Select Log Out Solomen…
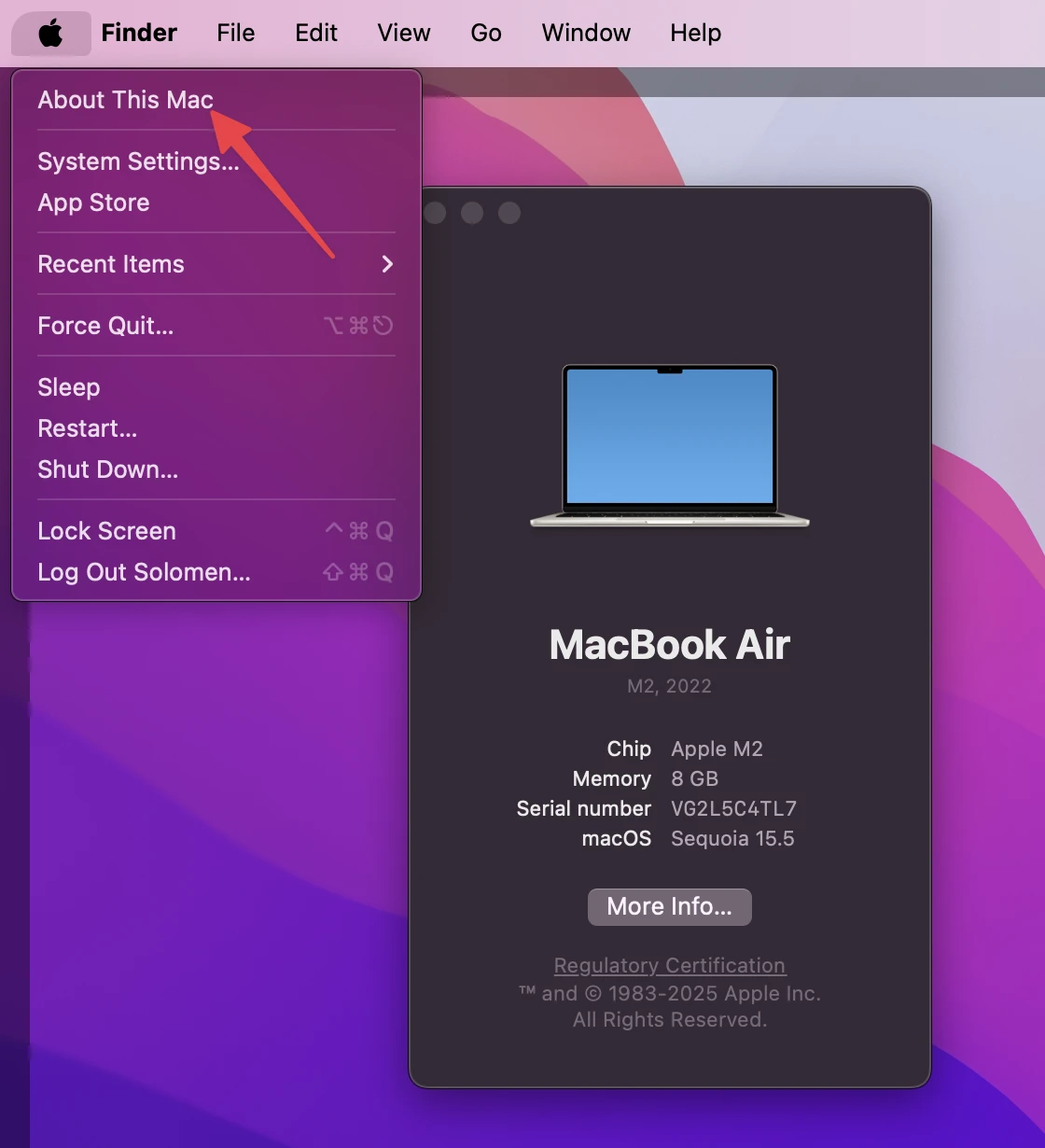Image resolution: width=1045 pixels, height=1148 pixels. [216, 572]
